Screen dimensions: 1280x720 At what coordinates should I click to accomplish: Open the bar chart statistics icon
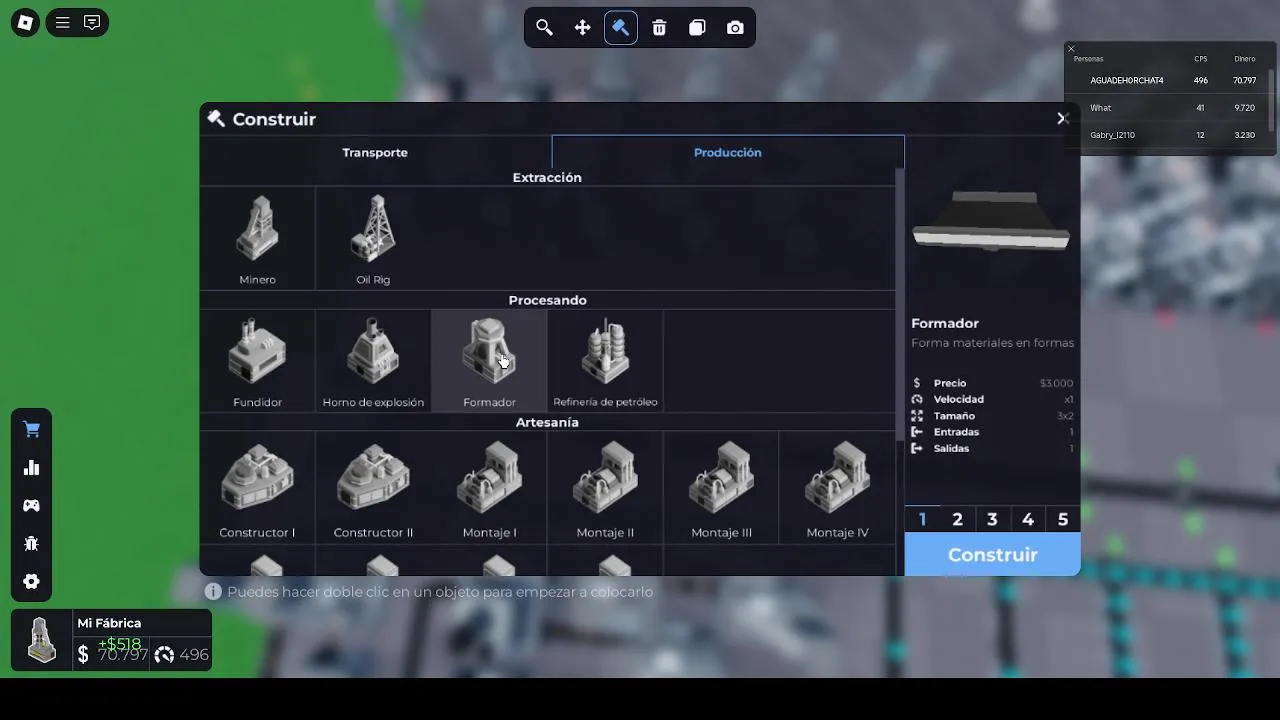pos(32,468)
